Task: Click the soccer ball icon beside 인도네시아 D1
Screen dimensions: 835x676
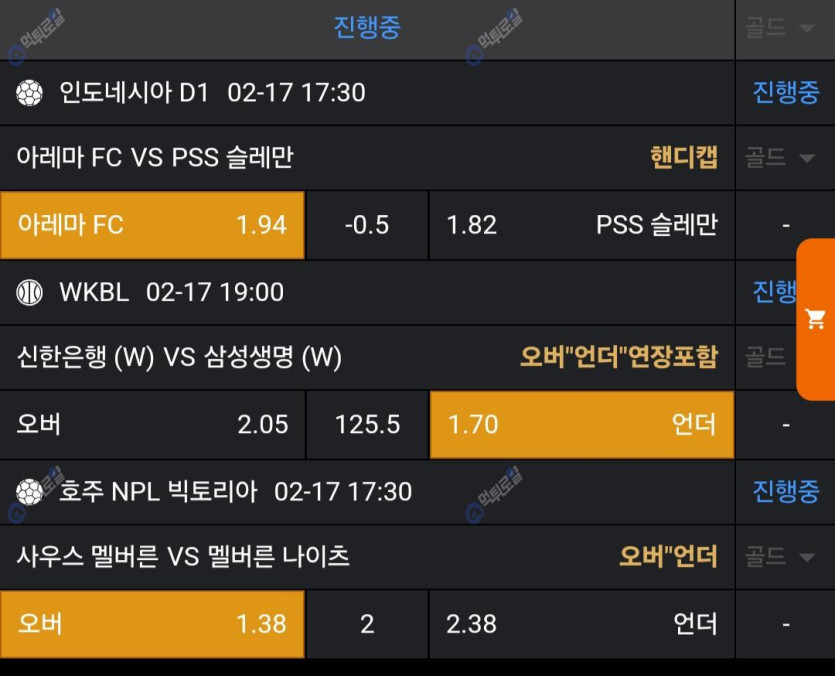Action: pyautogui.click(x=30, y=93)
